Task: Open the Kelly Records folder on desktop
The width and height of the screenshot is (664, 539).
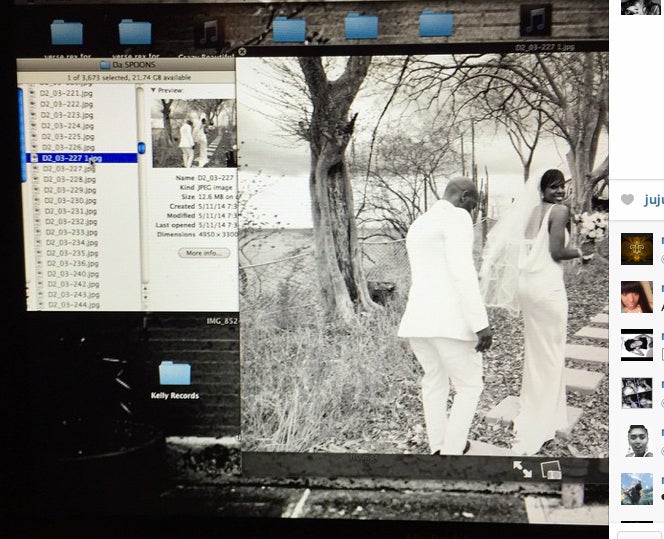Action: tap(175, 374)
